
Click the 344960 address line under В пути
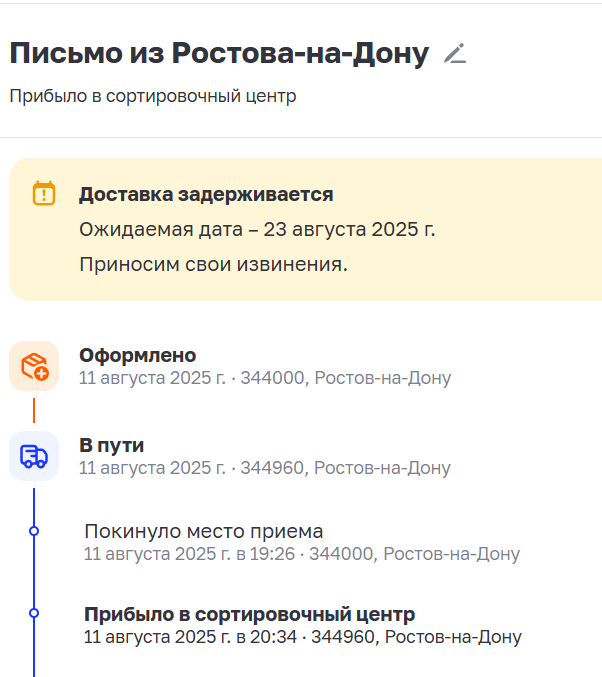click(x=264, y=468)
